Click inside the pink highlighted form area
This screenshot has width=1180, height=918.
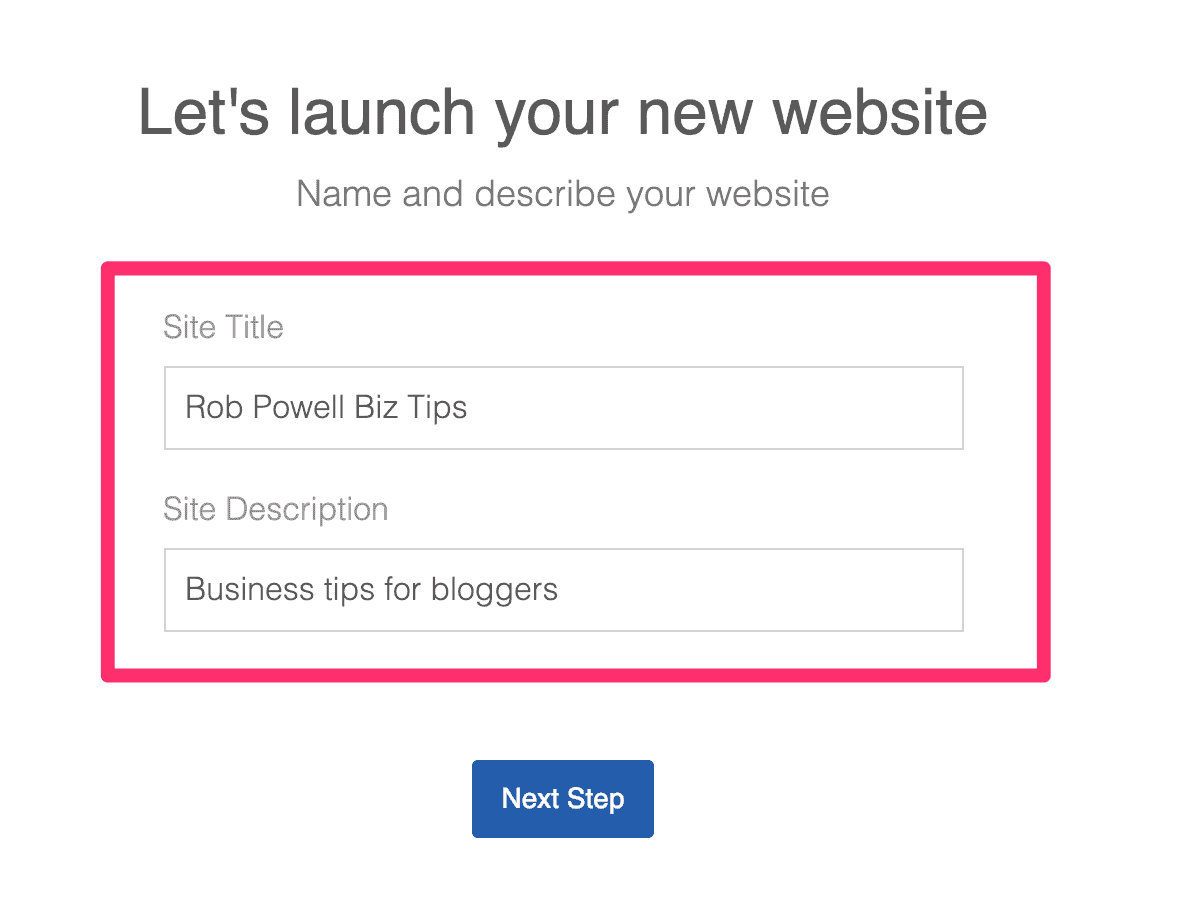(x=563, y=470)
